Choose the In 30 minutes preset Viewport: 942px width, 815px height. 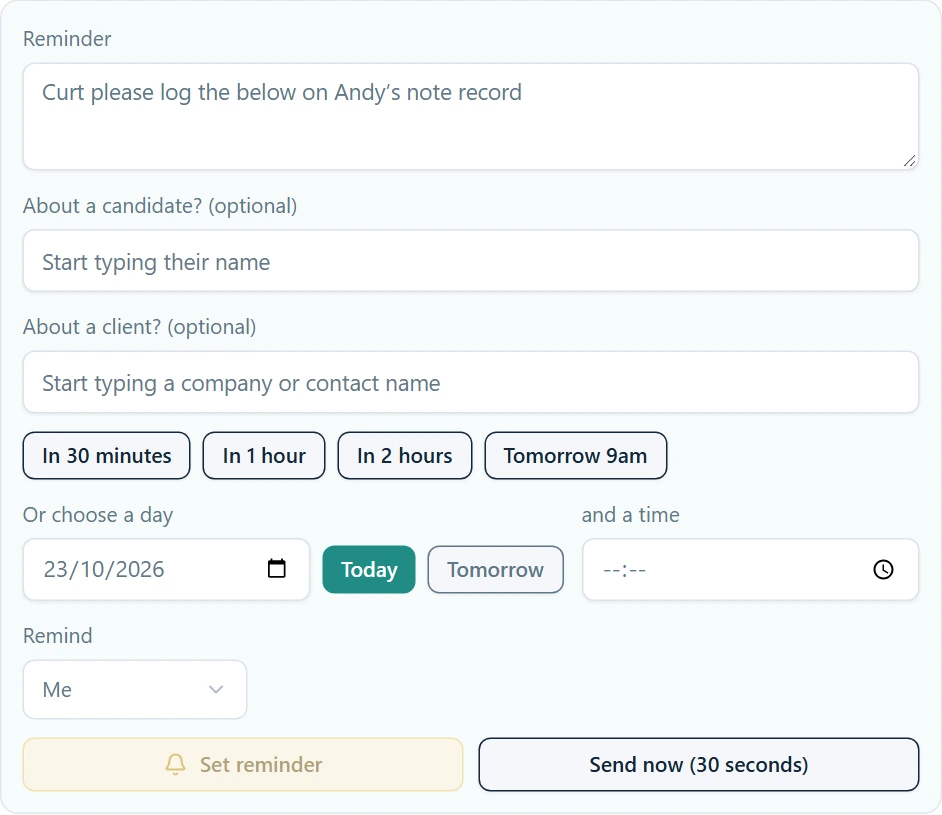coord(106,456)
